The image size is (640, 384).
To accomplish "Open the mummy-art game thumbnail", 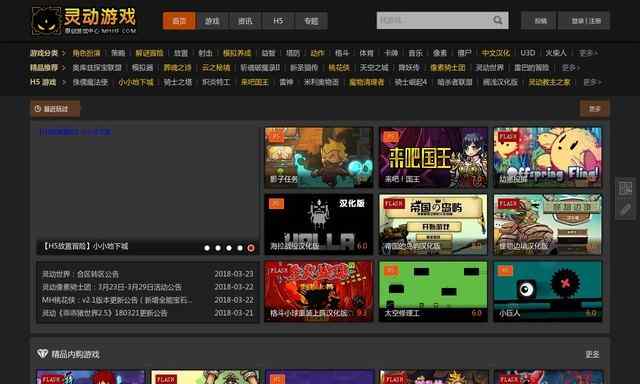I will (547, 224).
